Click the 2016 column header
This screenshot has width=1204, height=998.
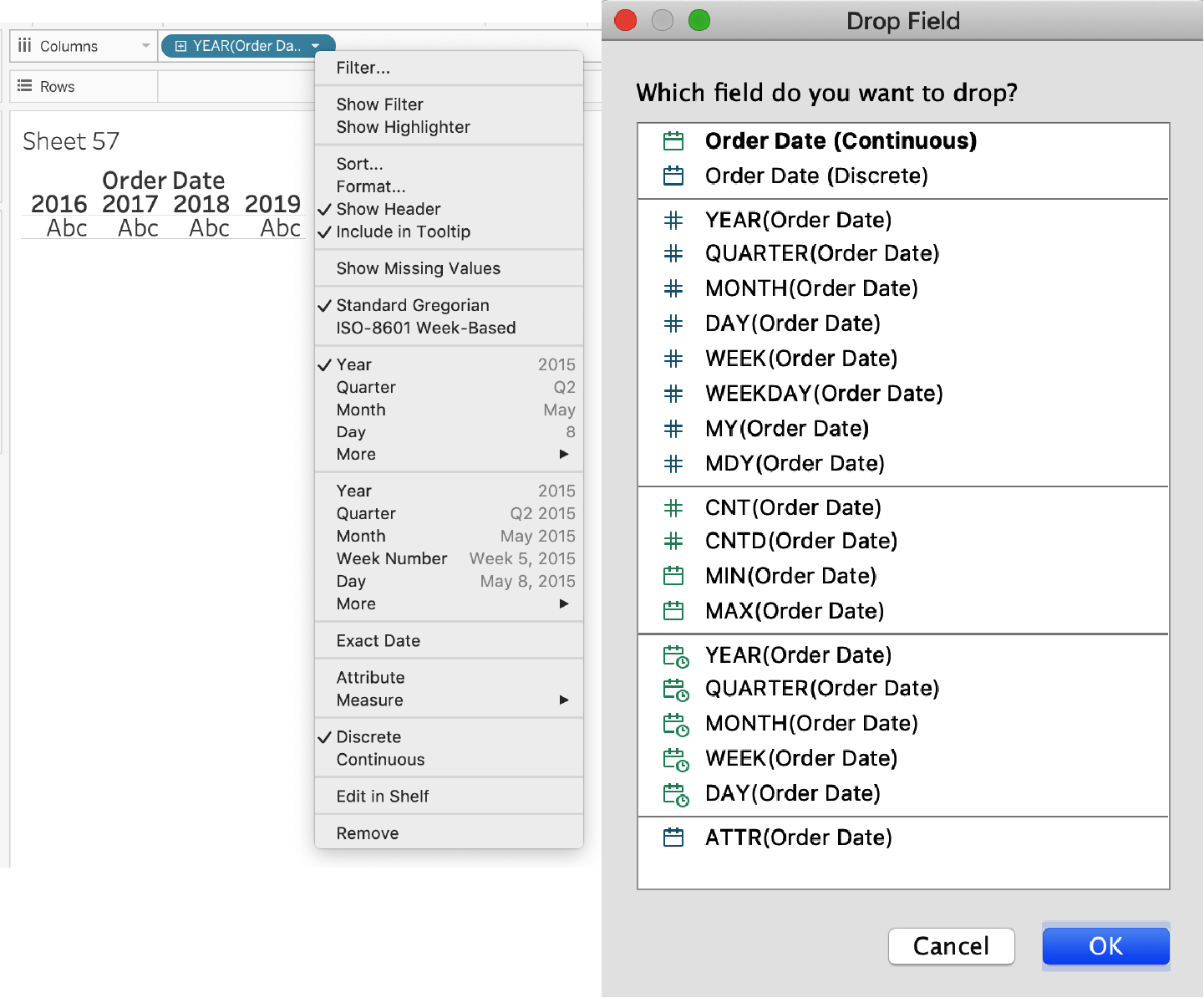pyautogui.click(x=58, y=204)
